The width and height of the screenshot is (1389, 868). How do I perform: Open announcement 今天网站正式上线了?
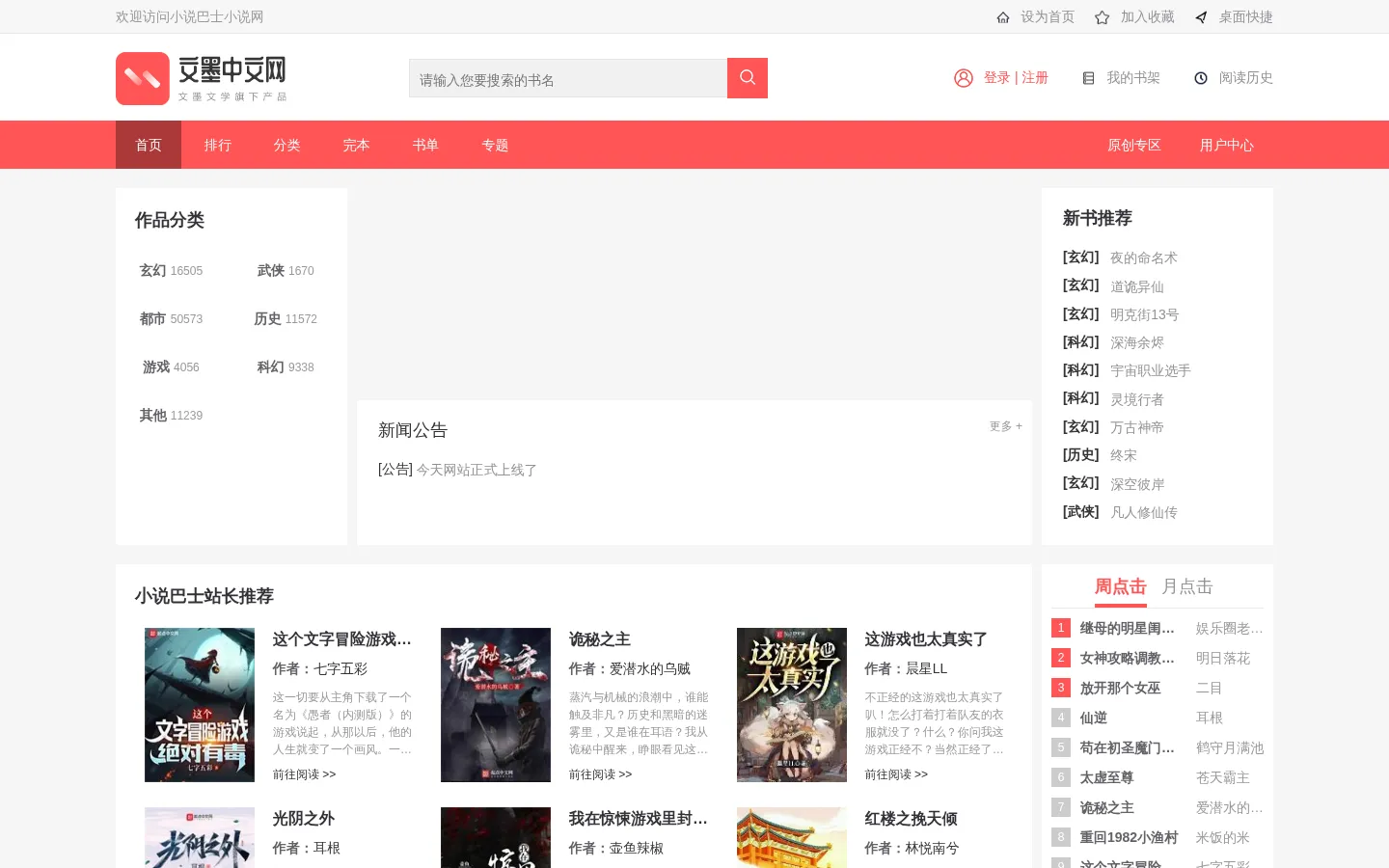click(x=477, y=470)
